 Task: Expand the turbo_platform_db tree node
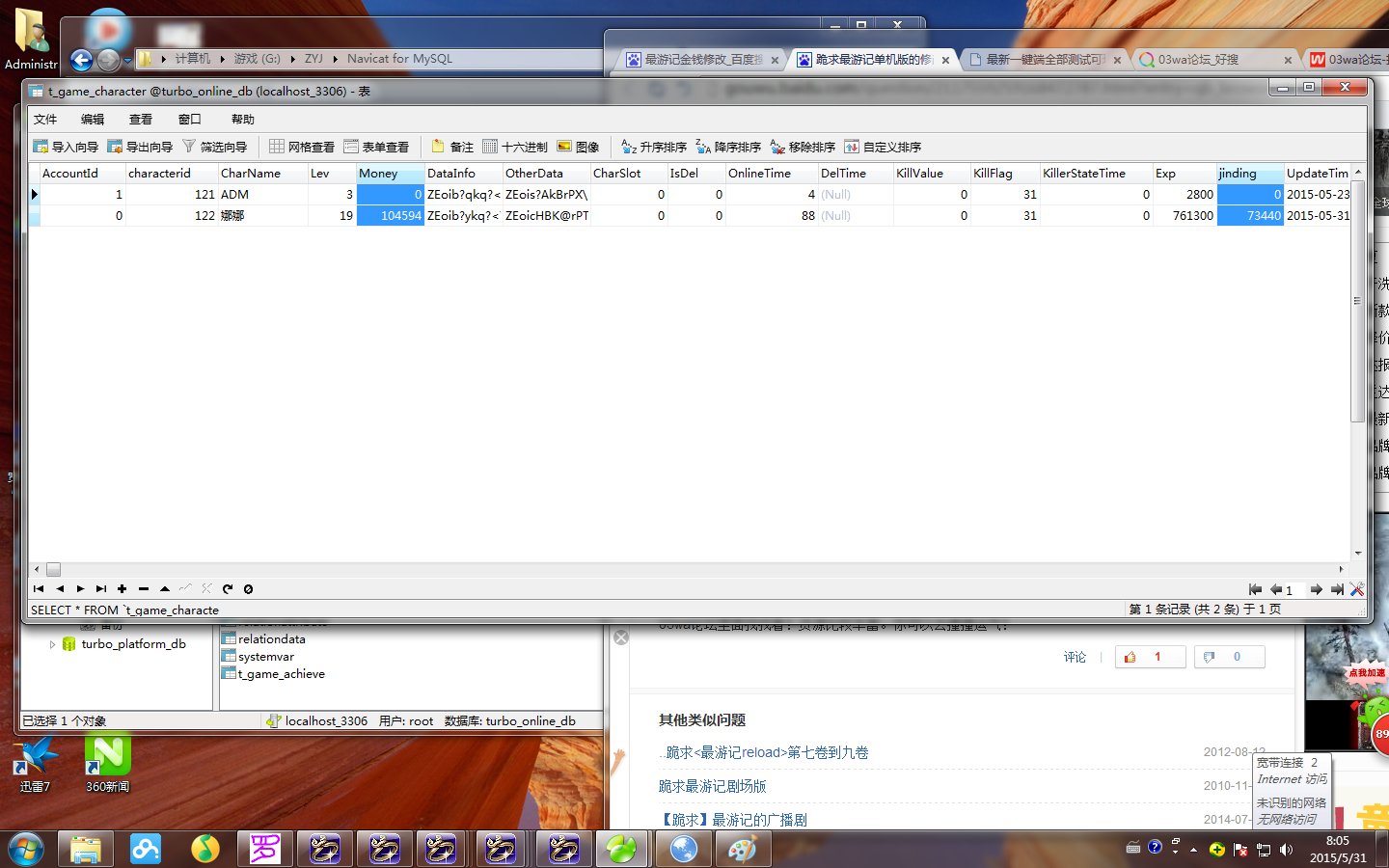[x=52, y=644]
